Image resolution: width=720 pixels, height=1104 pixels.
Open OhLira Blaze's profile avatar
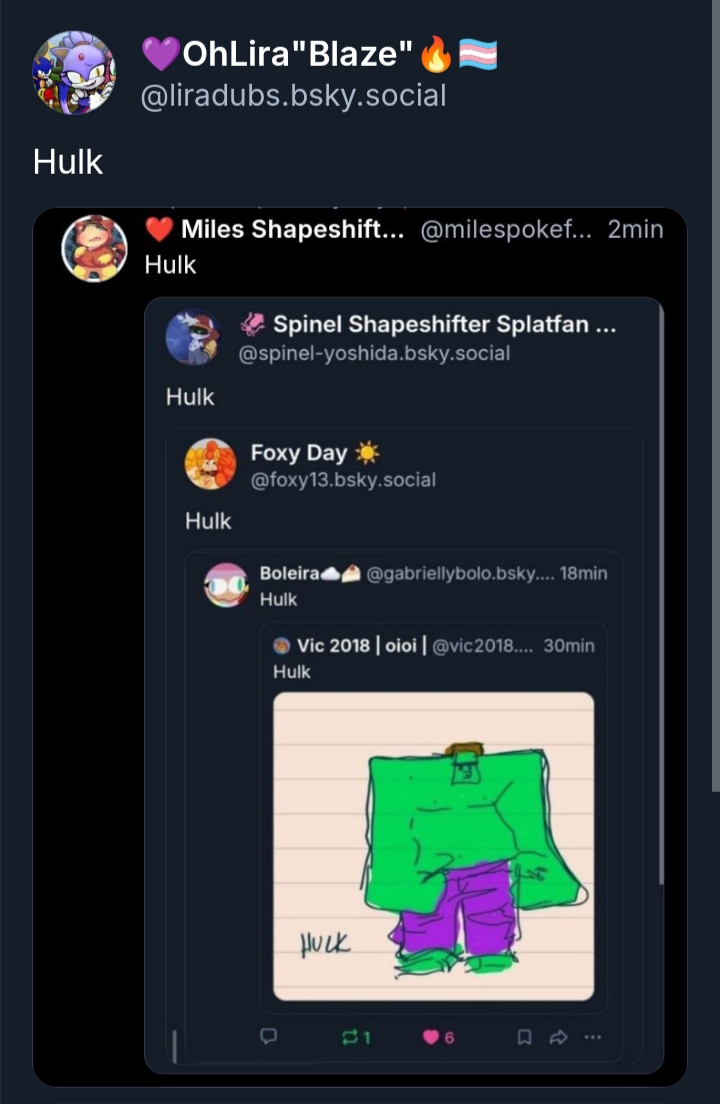pyautogui.click(x=74, y=73)
